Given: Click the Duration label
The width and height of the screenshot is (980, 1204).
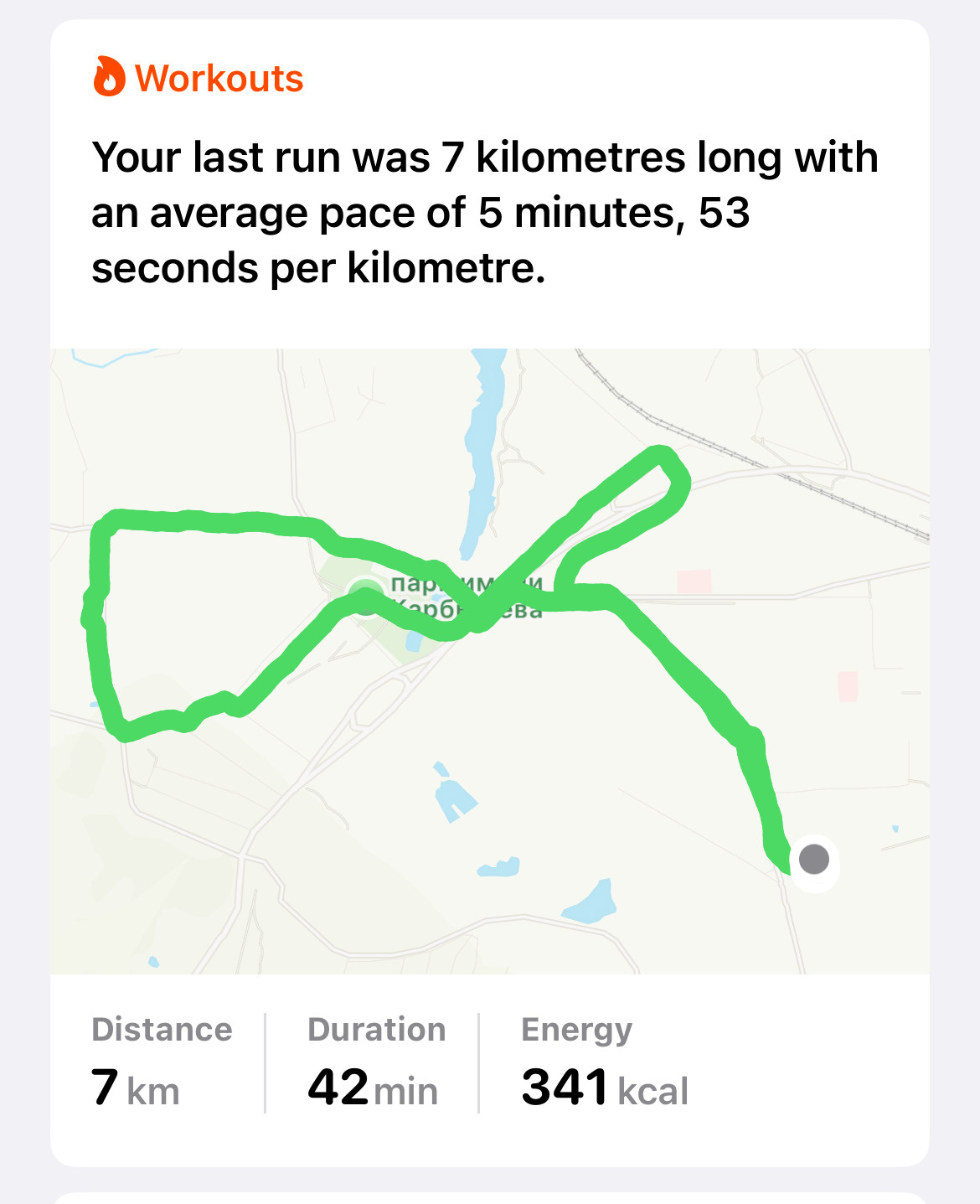Looking at the screenshot, I should click(x=376, y=1029).
